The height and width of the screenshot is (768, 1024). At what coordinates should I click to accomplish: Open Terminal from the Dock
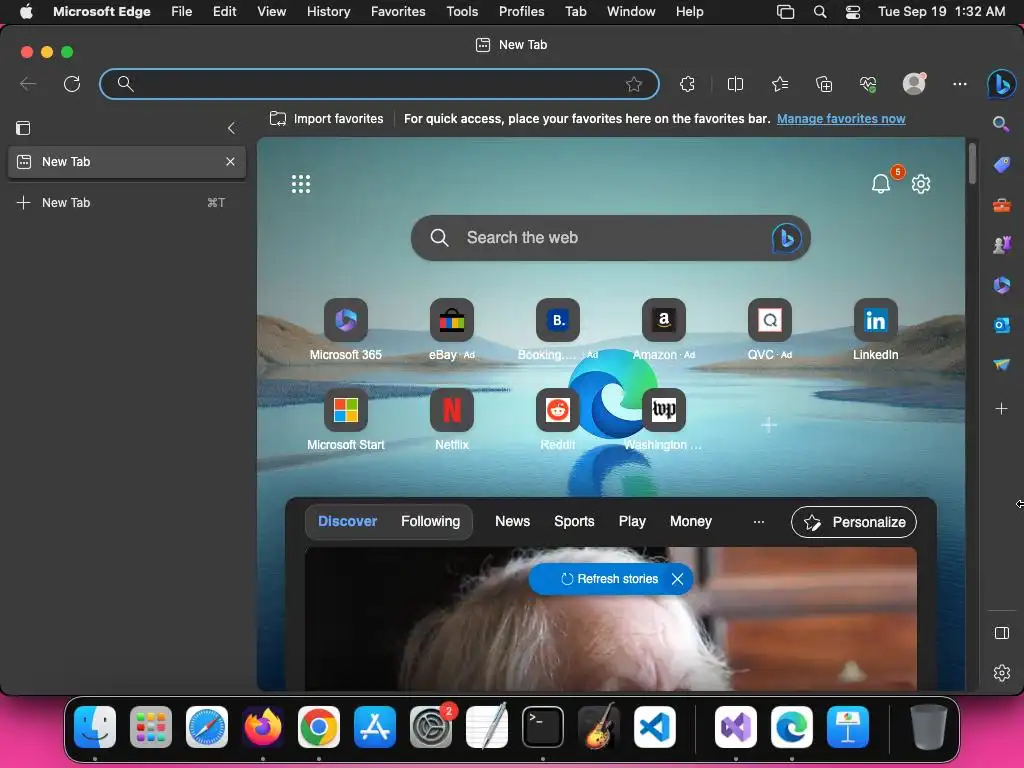[x=543, y=727]
